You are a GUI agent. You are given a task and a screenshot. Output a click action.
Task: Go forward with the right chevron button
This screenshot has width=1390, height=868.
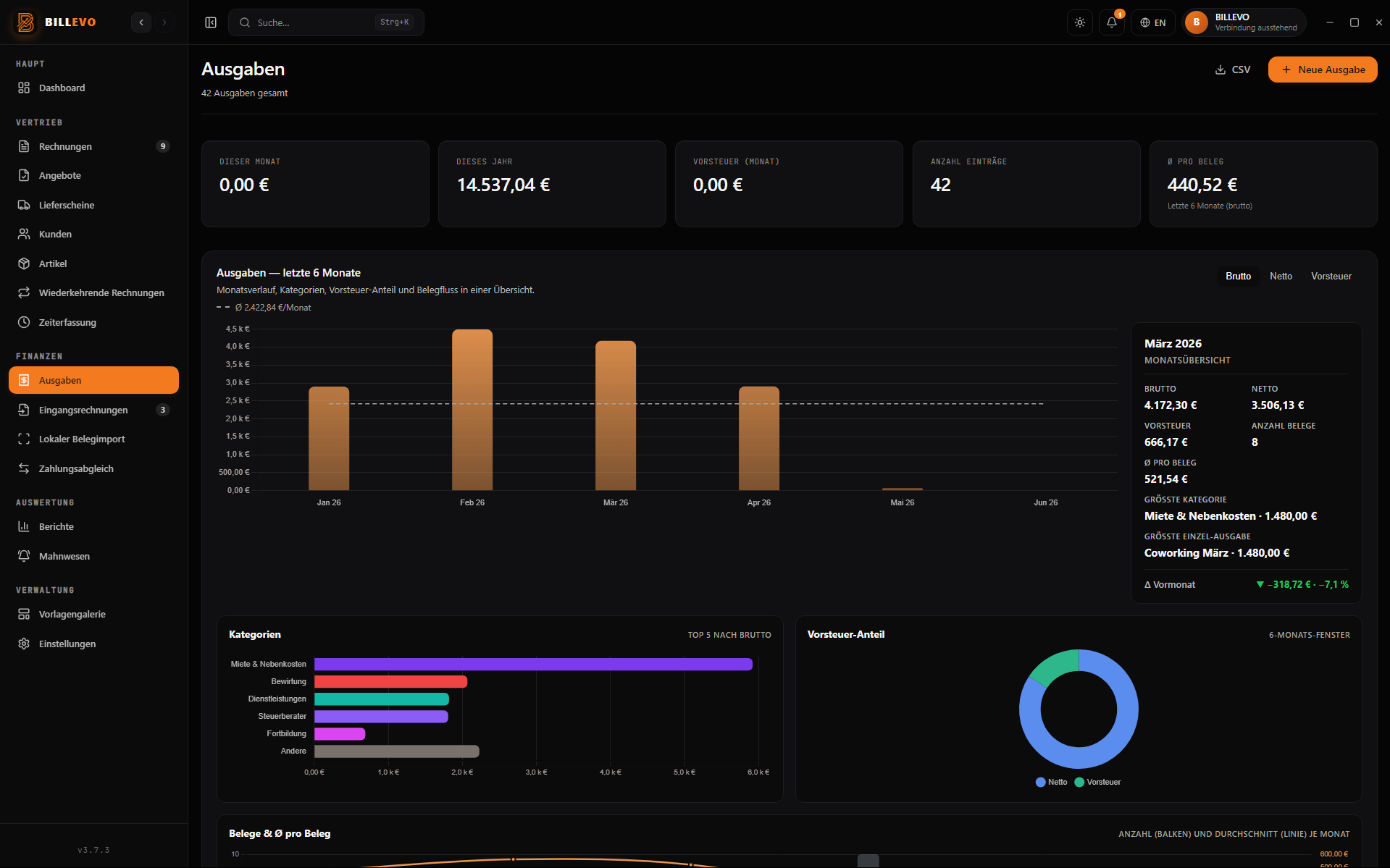164,22
